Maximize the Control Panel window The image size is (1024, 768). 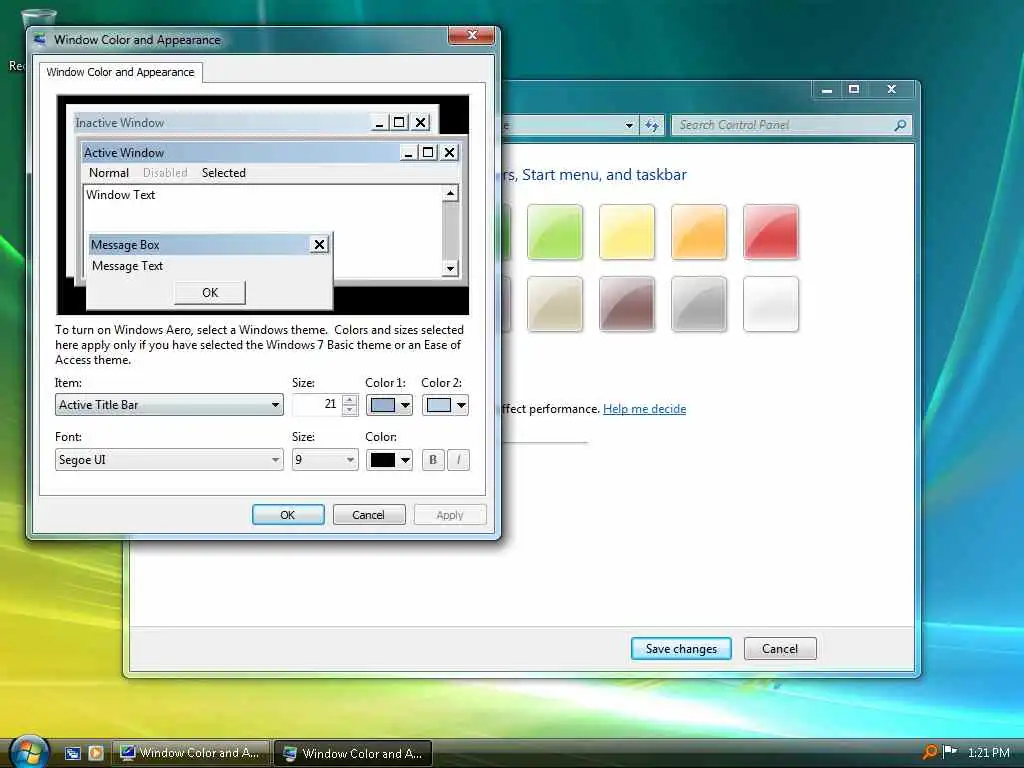pos(854,89)
